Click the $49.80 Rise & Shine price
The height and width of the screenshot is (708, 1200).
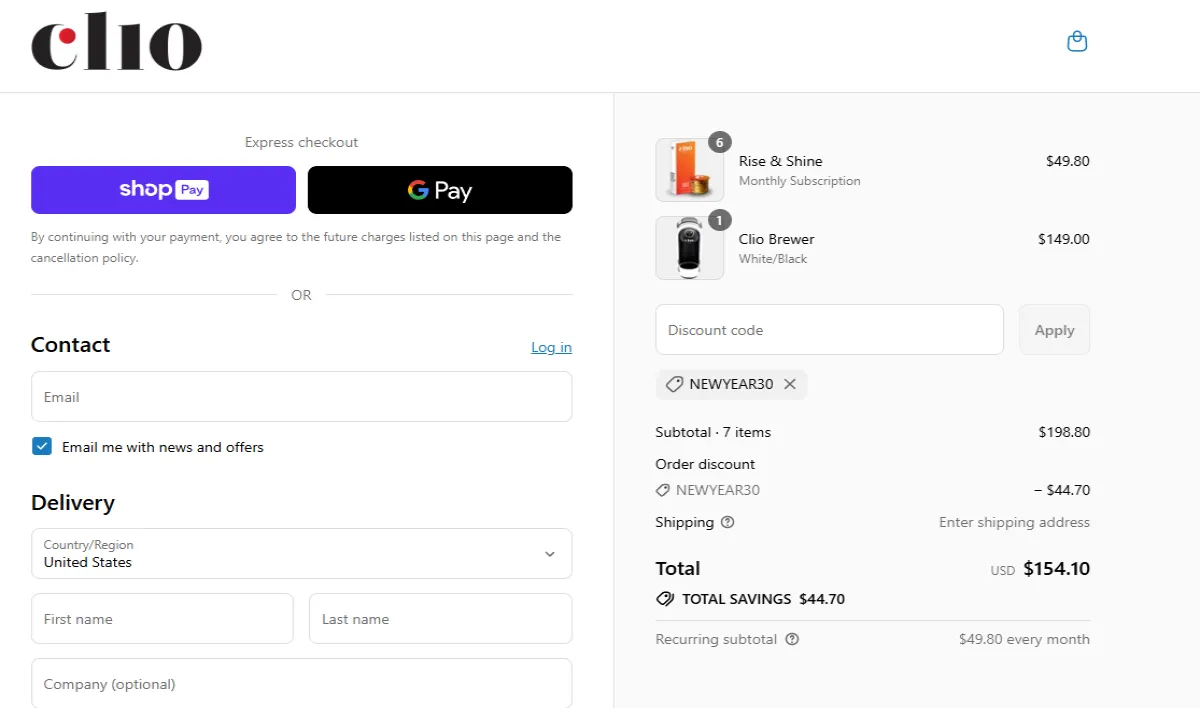pyautogui.click(x=1068, y=161)
